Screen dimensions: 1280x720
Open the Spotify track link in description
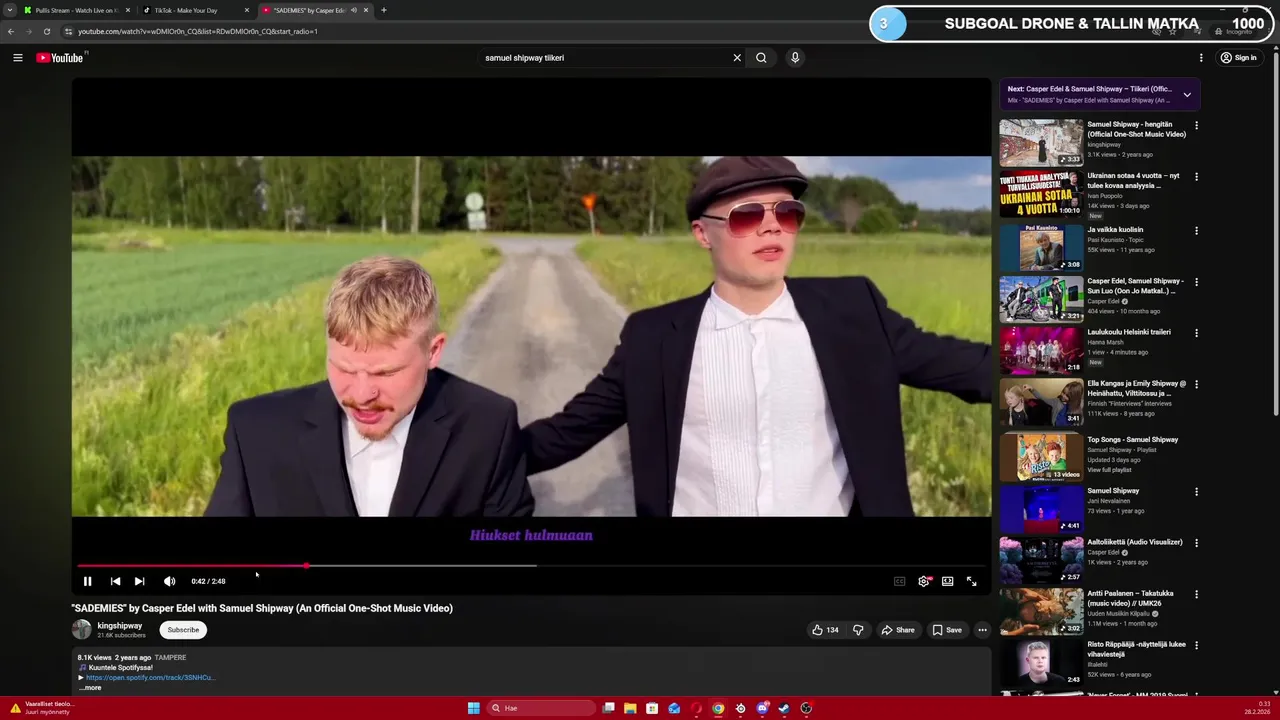150,677
